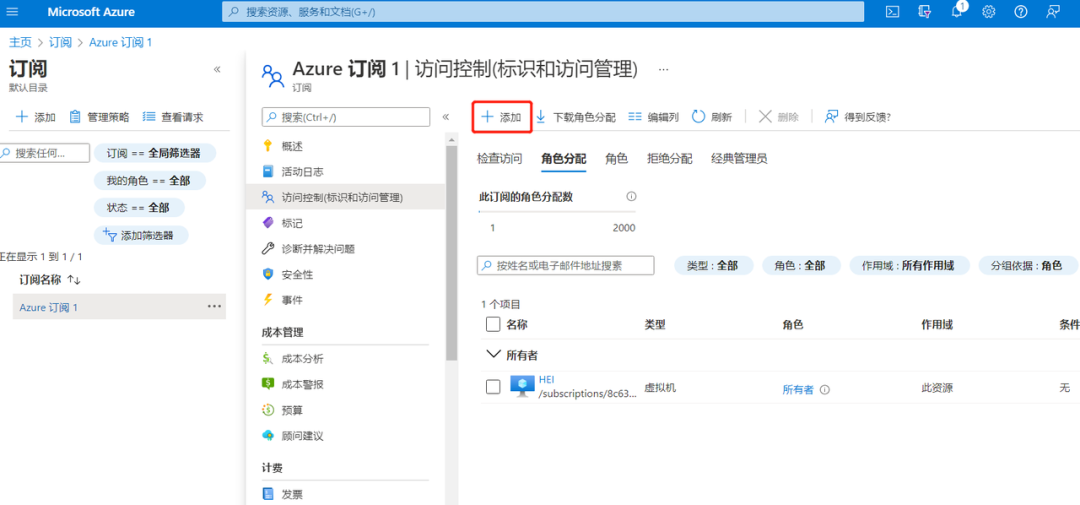This screenshot has width=1080, height=505.
Task: Open the Azure portal hamburger menu
Action: pyautogui.click(x=13, y=12)
